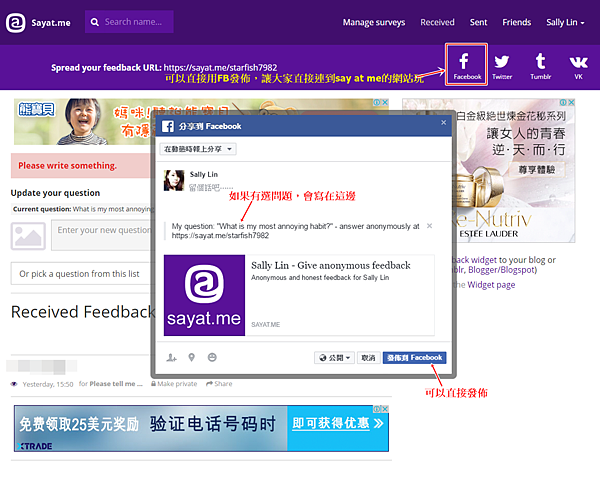Close the Estee Lauder ad X icon
Image resolution: width=600 pixels, height=481 pixels.
[x=571, y=102]
